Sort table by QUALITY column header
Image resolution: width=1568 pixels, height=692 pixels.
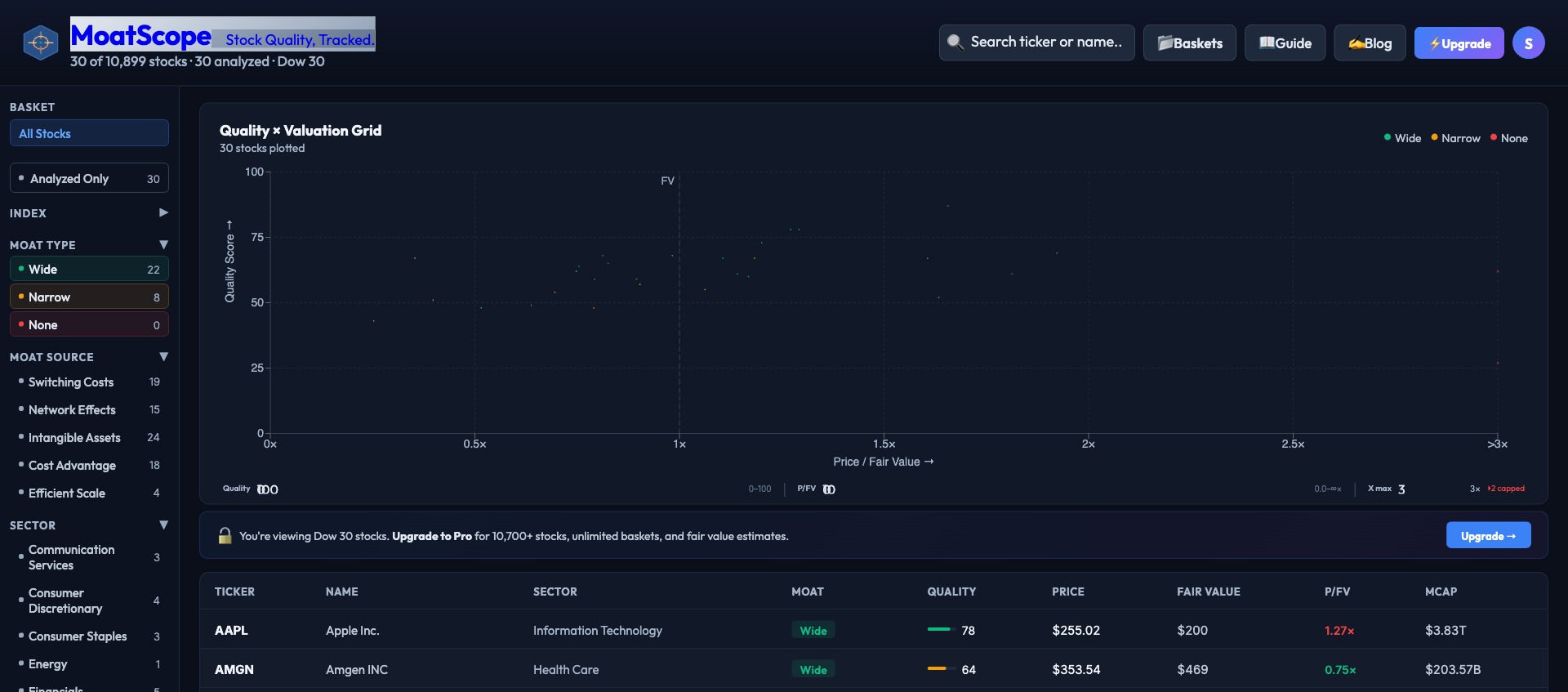coord(951,592)
